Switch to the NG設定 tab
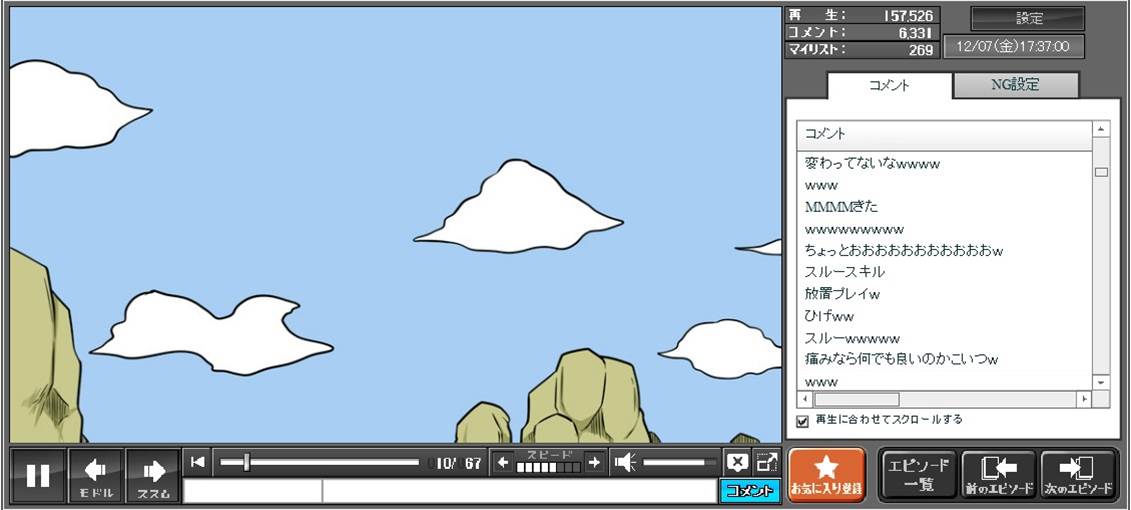 1014,85
